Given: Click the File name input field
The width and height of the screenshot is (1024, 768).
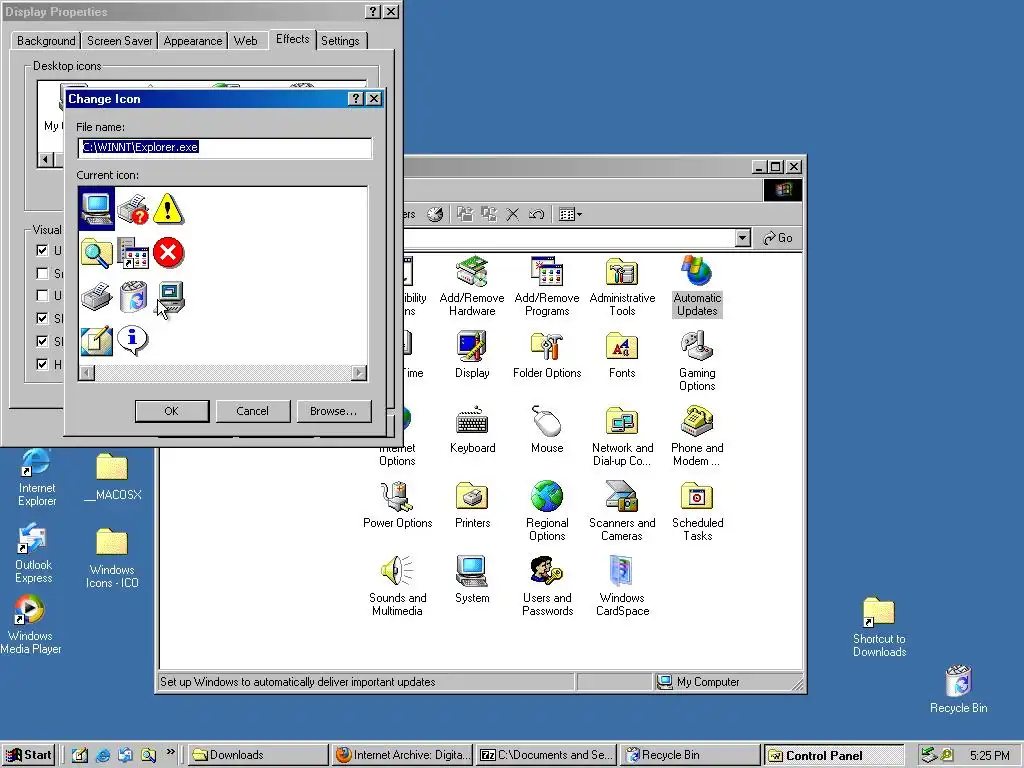Looking at the screenshot, I should point(225,148).
